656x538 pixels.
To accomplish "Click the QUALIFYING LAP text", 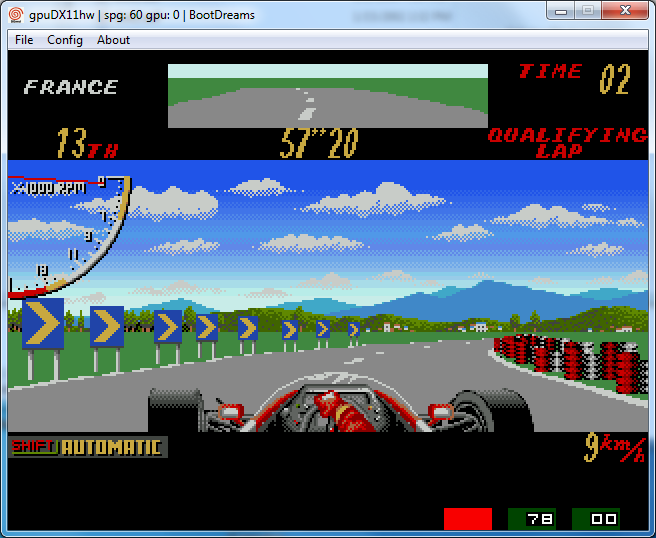I will pos(567,143).
